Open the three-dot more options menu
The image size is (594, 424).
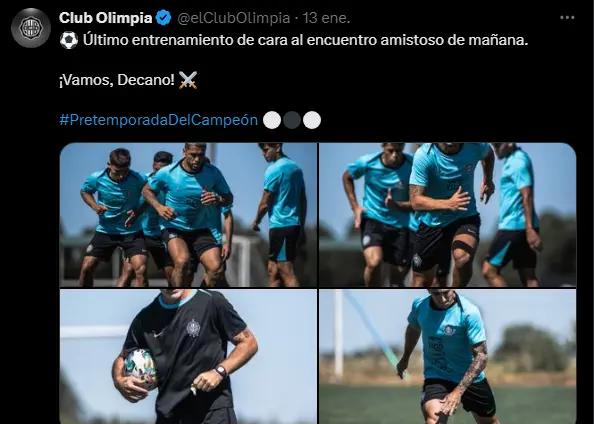(567, 18)
